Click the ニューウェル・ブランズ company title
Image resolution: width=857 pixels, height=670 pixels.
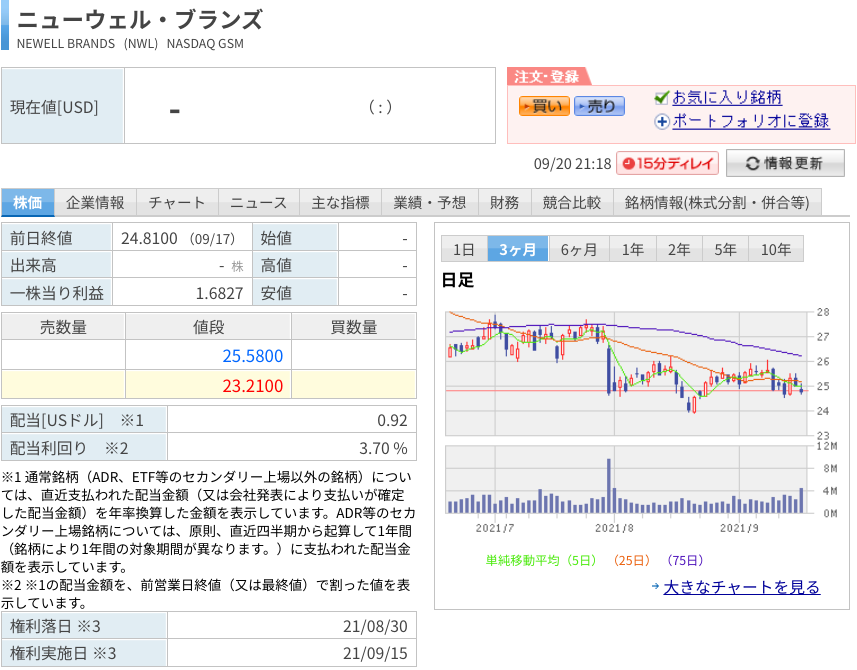(x=140, y=19)
